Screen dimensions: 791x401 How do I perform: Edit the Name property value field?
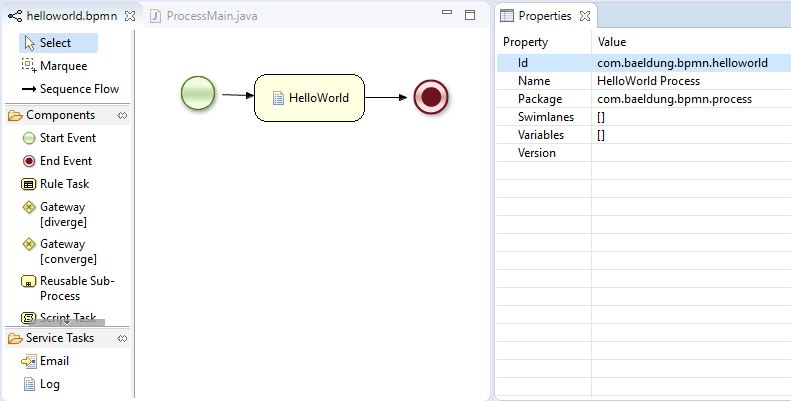[x=690, y=81]
